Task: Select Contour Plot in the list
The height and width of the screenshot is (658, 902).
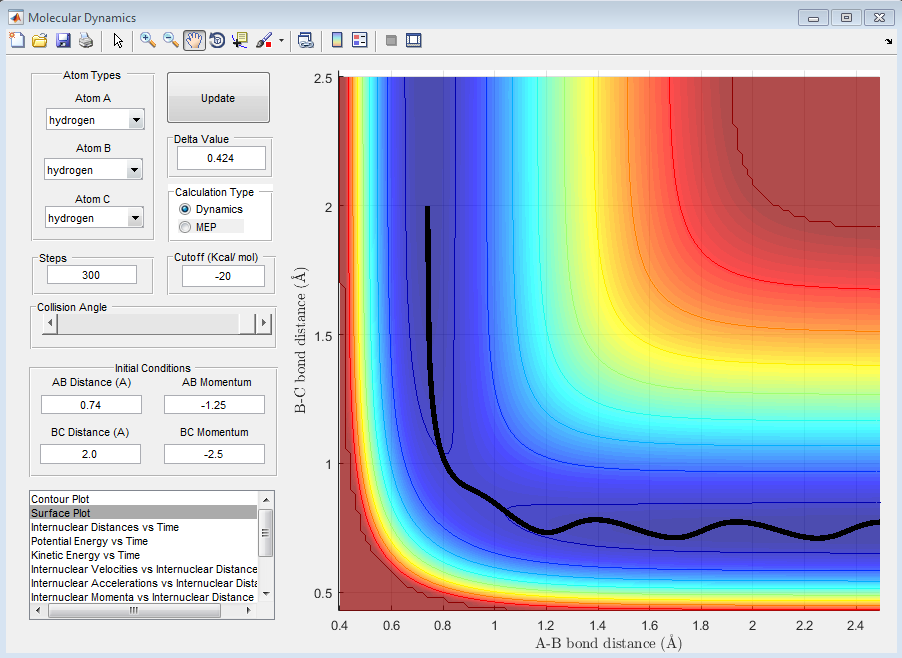Action: [143, 499]
